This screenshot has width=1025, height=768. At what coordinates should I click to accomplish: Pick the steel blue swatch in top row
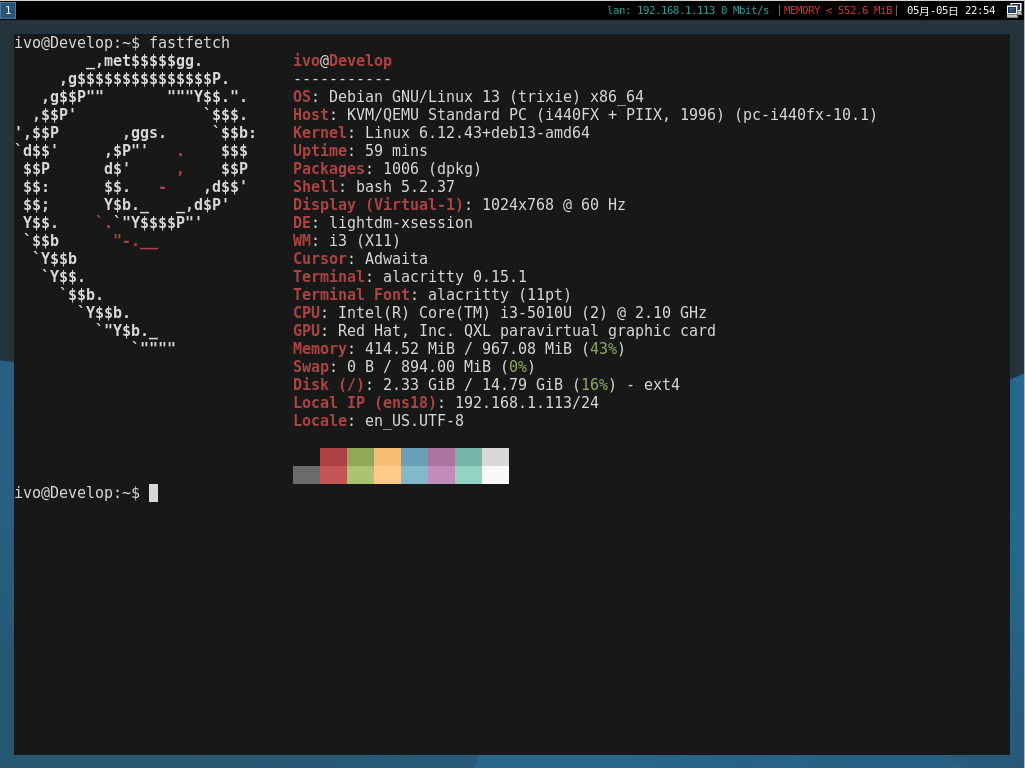click(414, 457)
